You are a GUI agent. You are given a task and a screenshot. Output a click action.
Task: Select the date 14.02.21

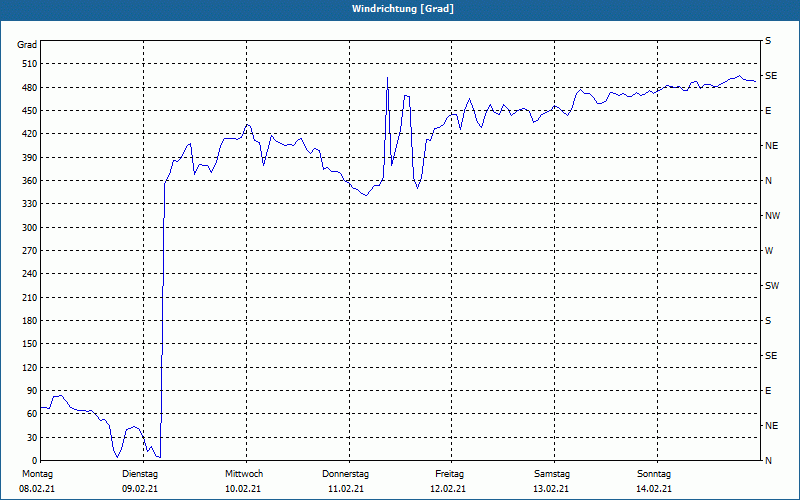(654, 489)
